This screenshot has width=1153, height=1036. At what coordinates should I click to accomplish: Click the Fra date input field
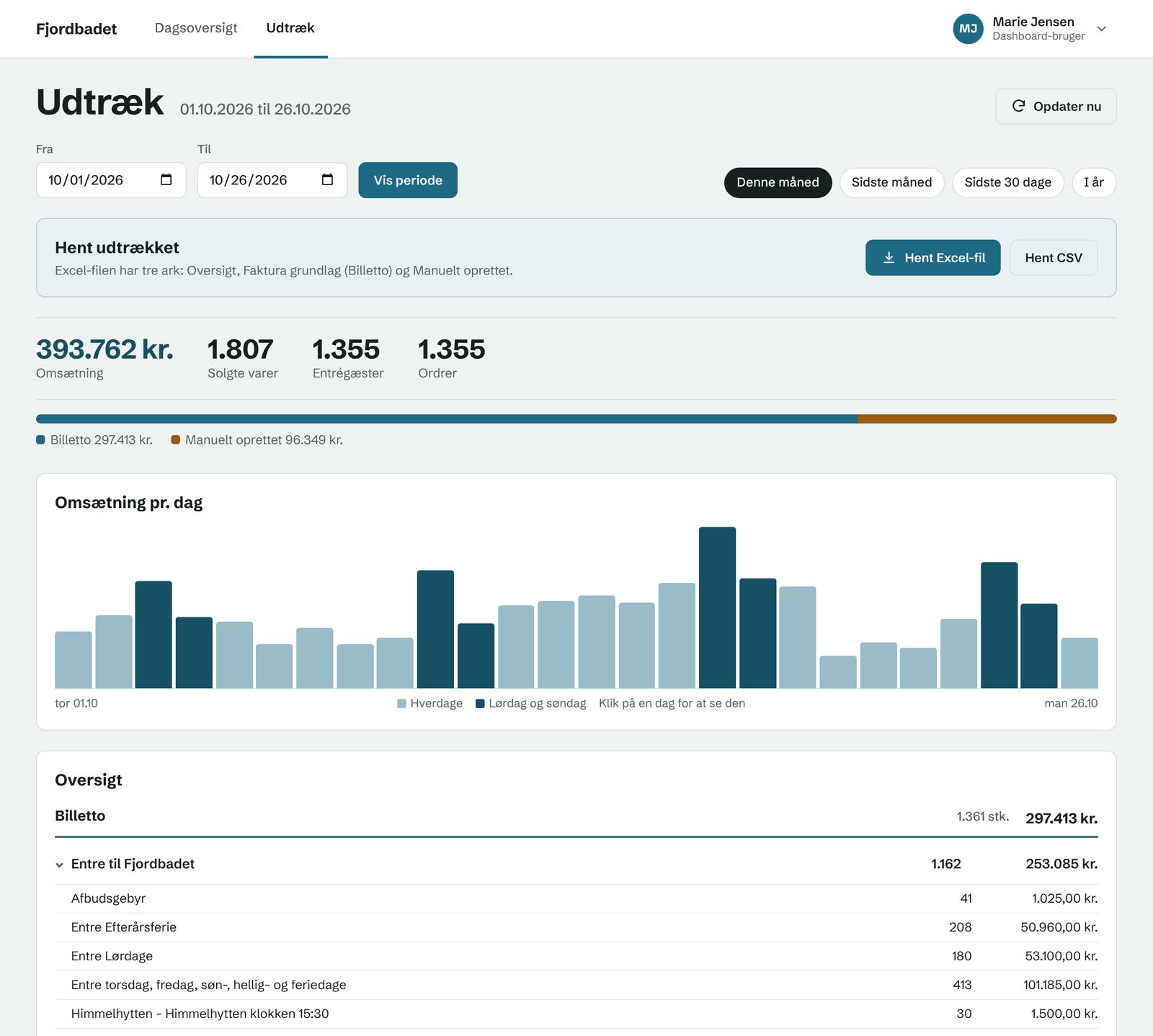[111, 180]
